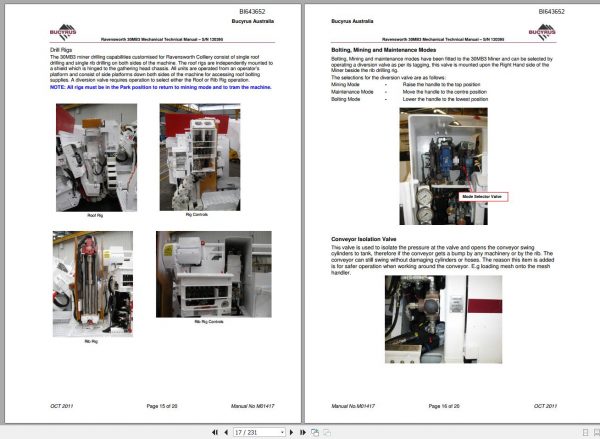The width and height of the screenshot is (600, 439).
Task: Click the Maintenance Mode row text
Action: coord(409,92)
